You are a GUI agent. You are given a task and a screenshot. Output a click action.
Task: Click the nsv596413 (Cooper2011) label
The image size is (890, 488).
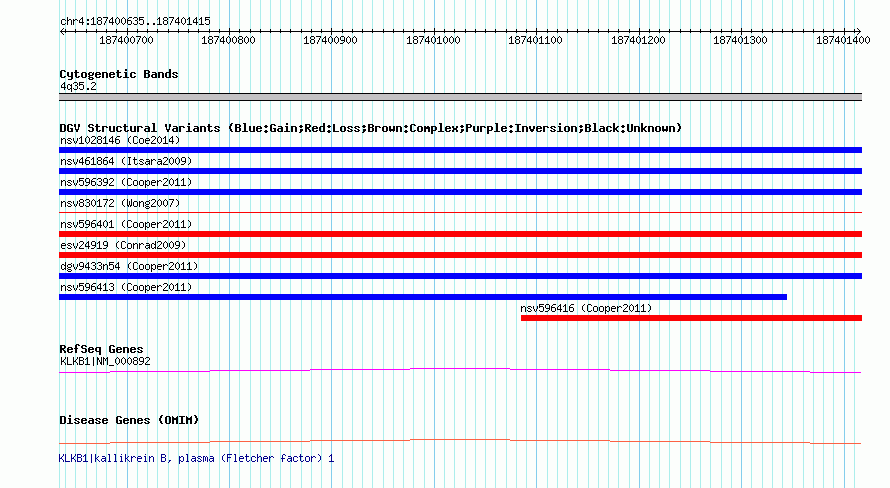[126, 287]
